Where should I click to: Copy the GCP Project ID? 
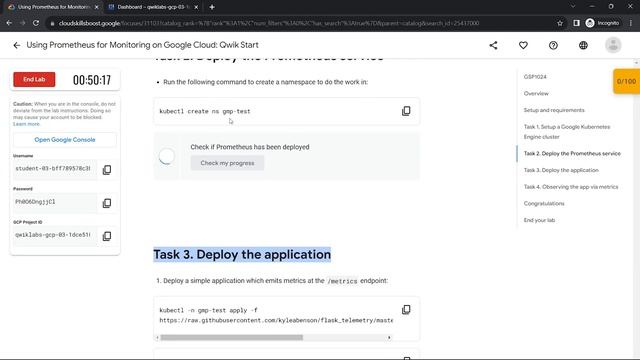[107, 236]
